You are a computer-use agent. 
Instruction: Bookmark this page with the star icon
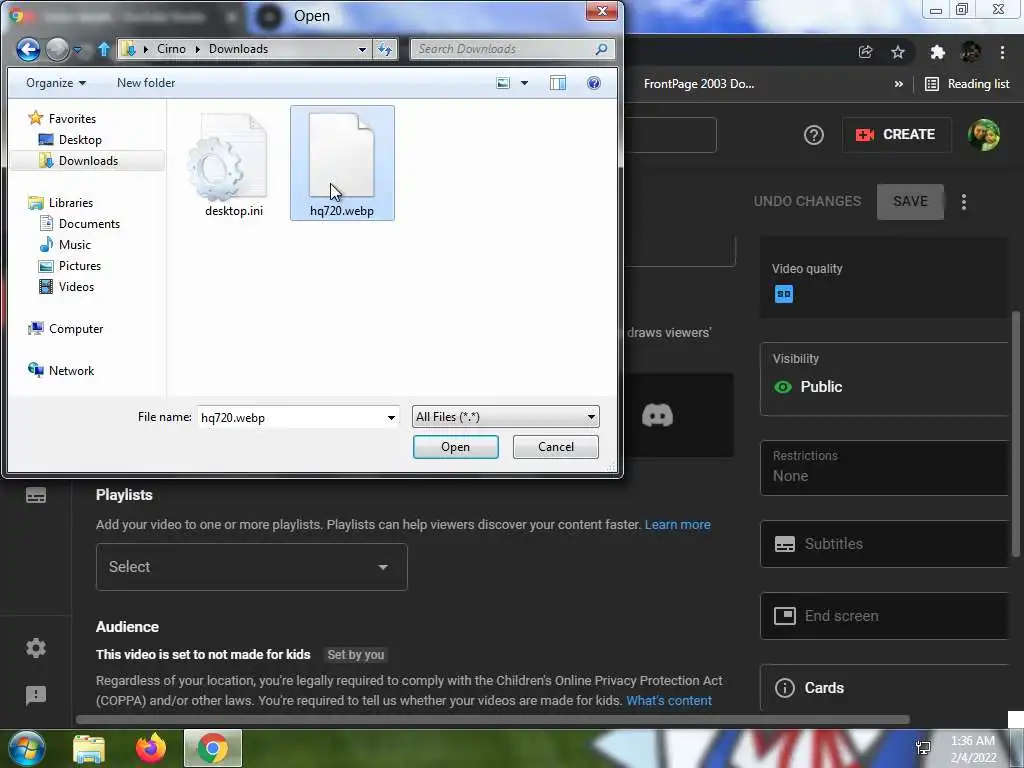pyautogui.click(x=898, y=52)
